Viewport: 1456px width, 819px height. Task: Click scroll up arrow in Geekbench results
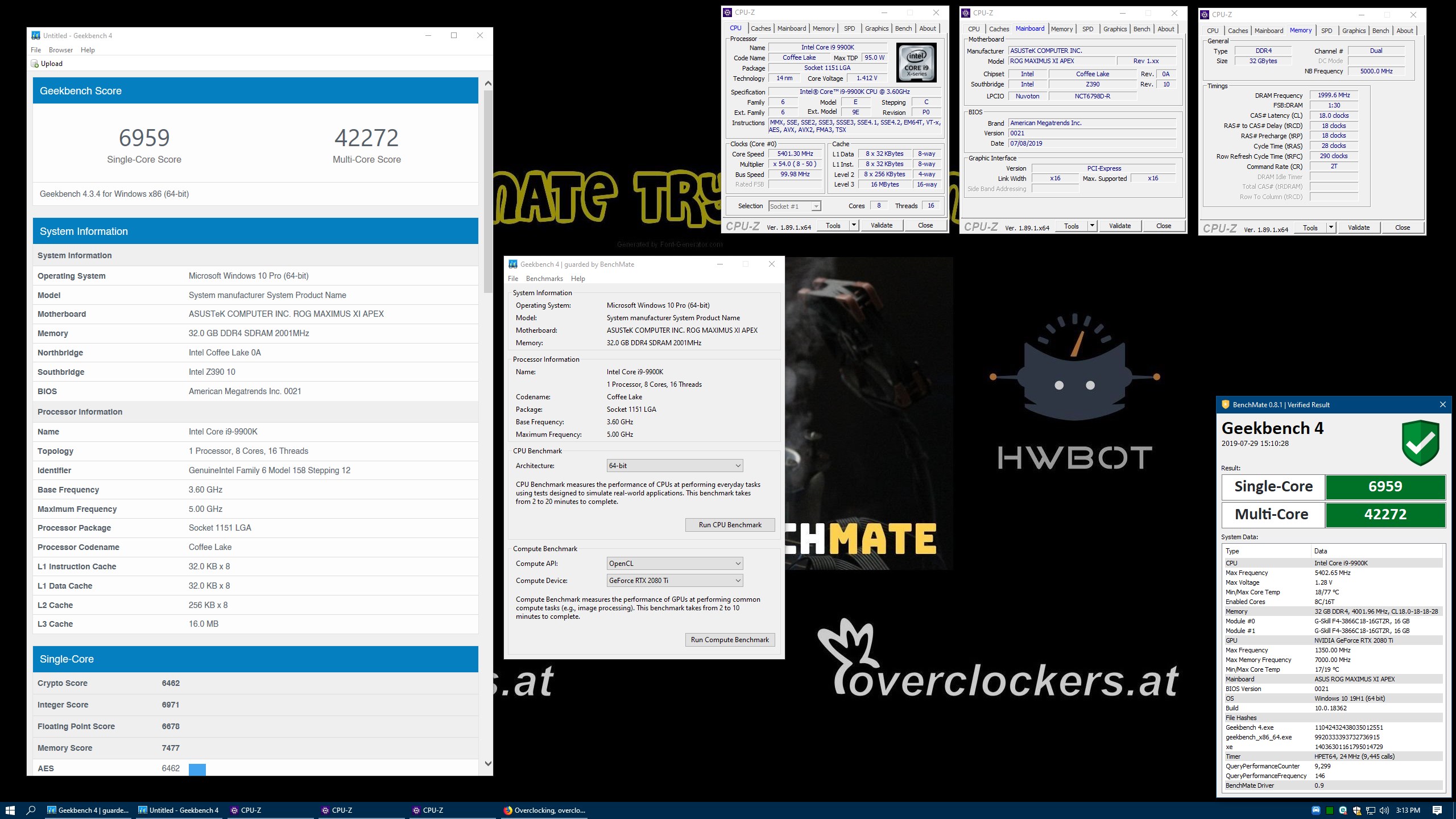(488, 84)
